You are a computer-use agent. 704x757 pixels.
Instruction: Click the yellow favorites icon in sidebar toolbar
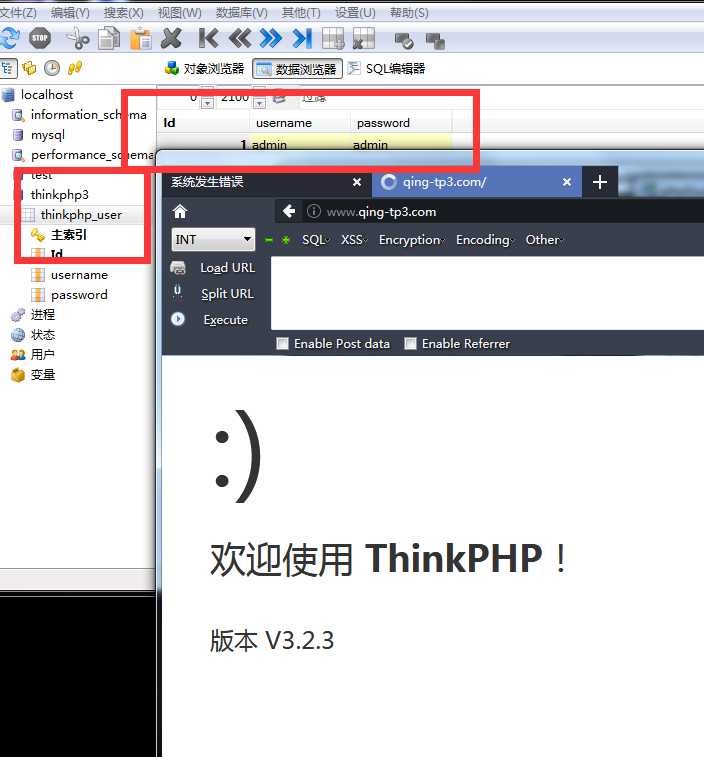[29, 68]
